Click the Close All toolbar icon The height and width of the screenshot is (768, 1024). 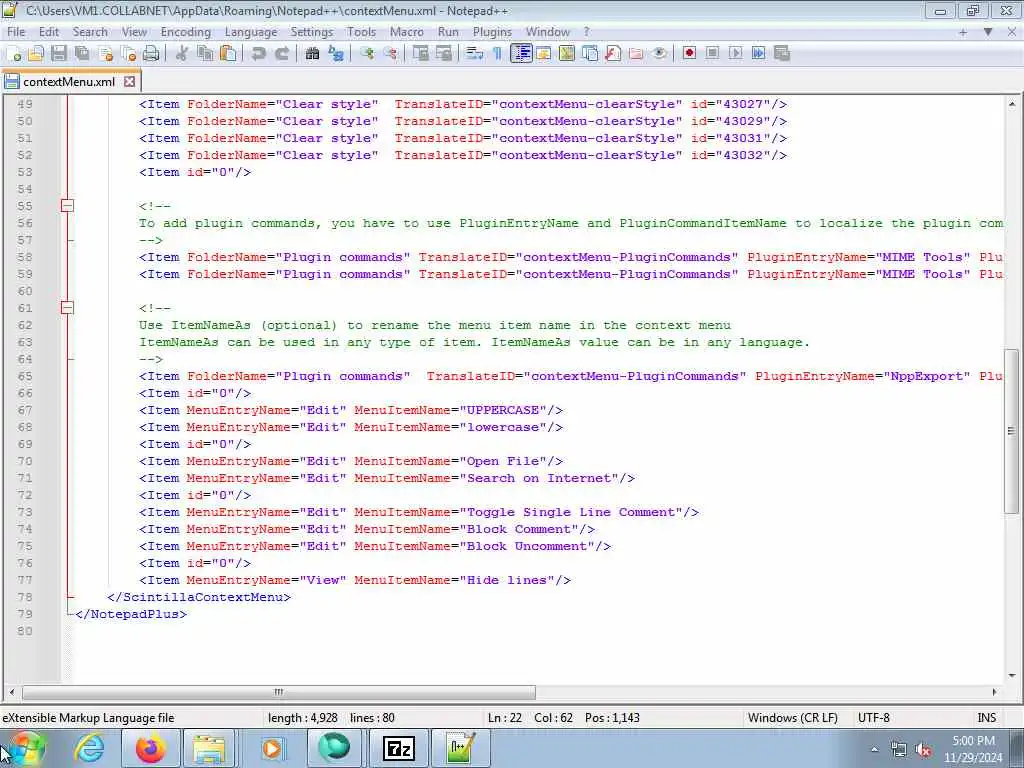[x=129, y=54]
